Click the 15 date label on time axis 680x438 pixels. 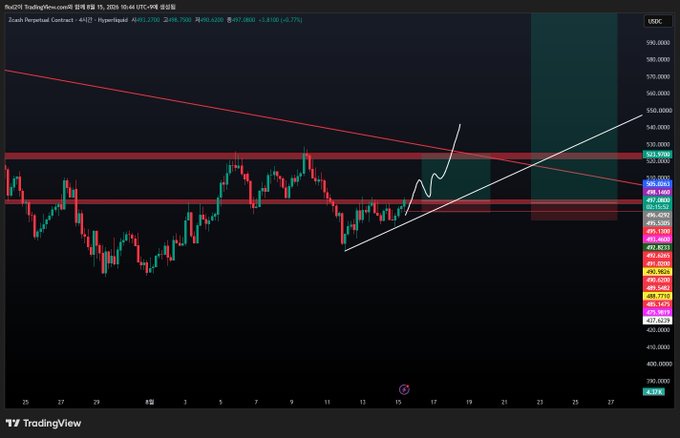point(398,402)
